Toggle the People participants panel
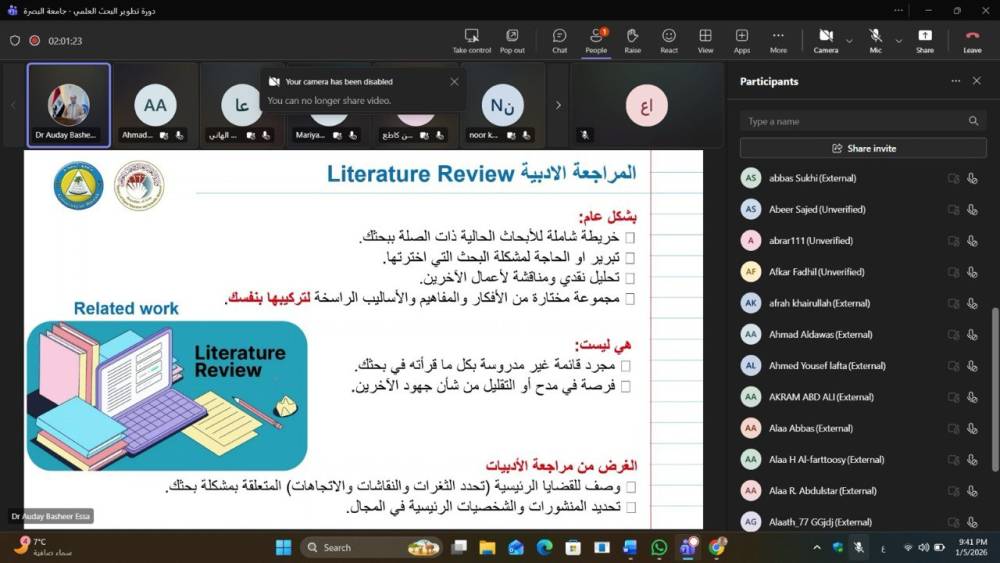Screen dimensions: 1000x563 596,40
